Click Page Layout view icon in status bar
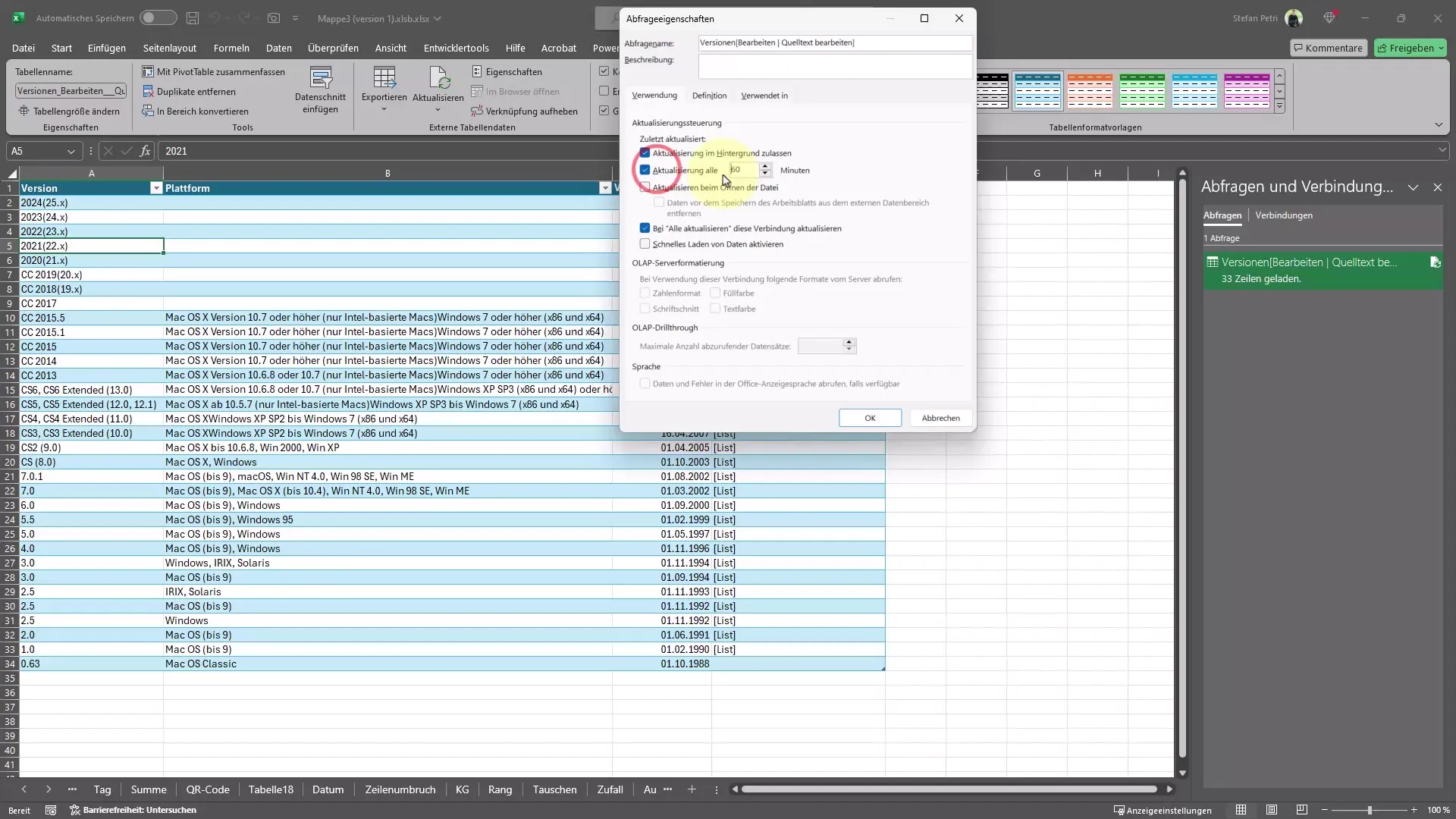Screen dimensions: 1456x819 click(1272, 810)
